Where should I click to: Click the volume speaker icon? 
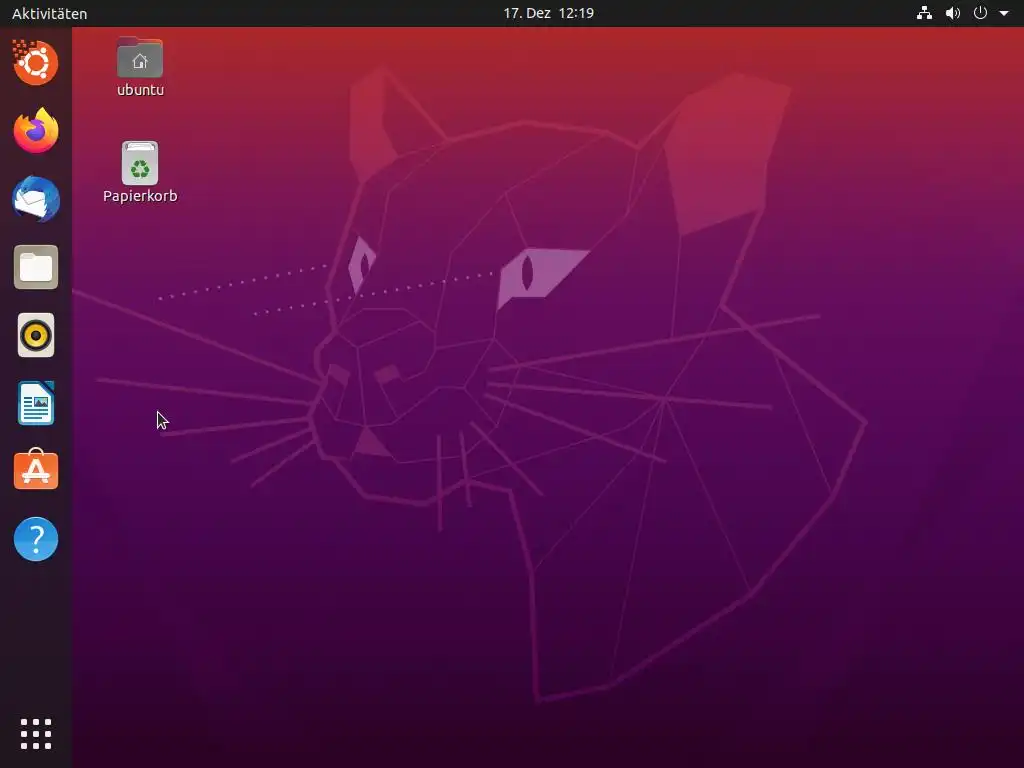pyautogui.click(x=953, y=13)
